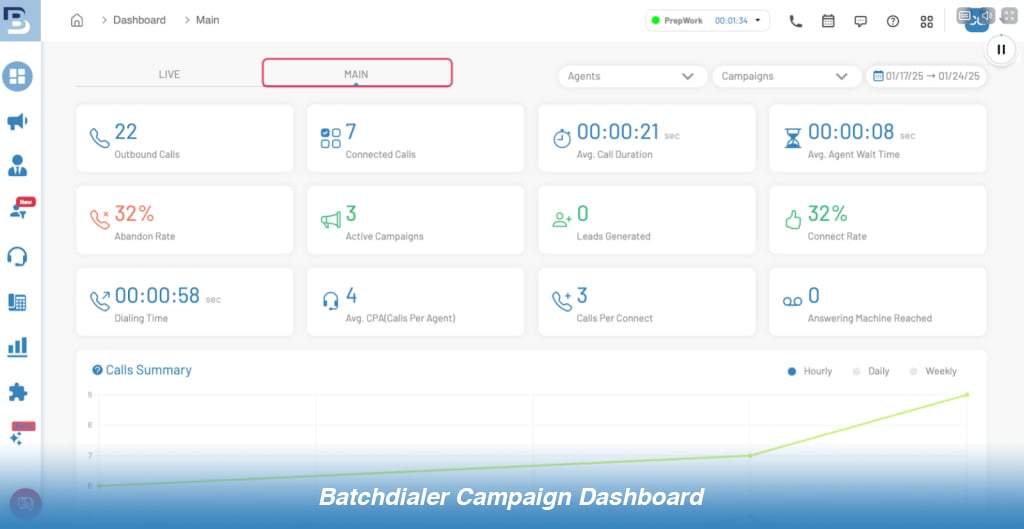Switch to the LIVE tab
Viewport: 1024px width, 529px height.
[169, 74]
